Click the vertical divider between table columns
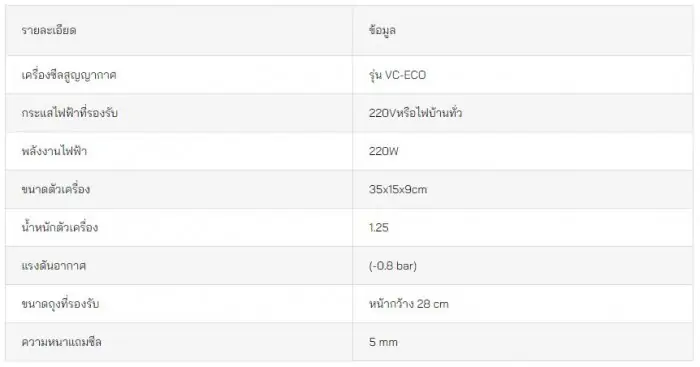The image size is (700, 367). (353, 183)
